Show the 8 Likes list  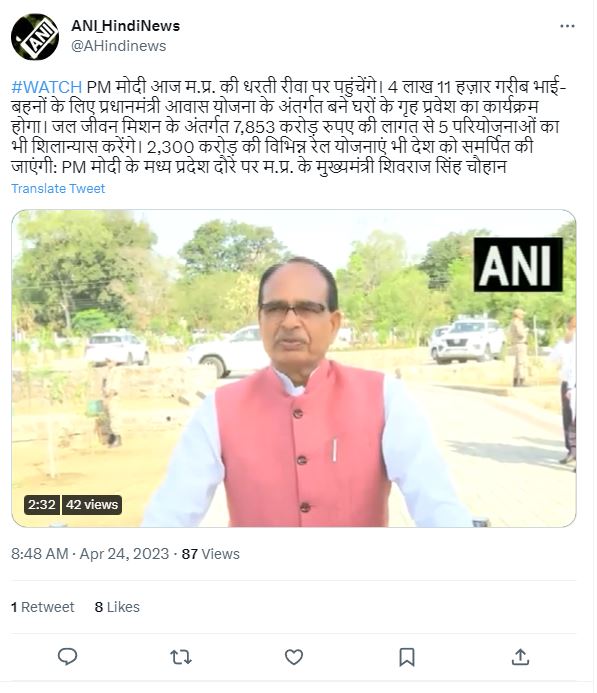pos(117,607)
